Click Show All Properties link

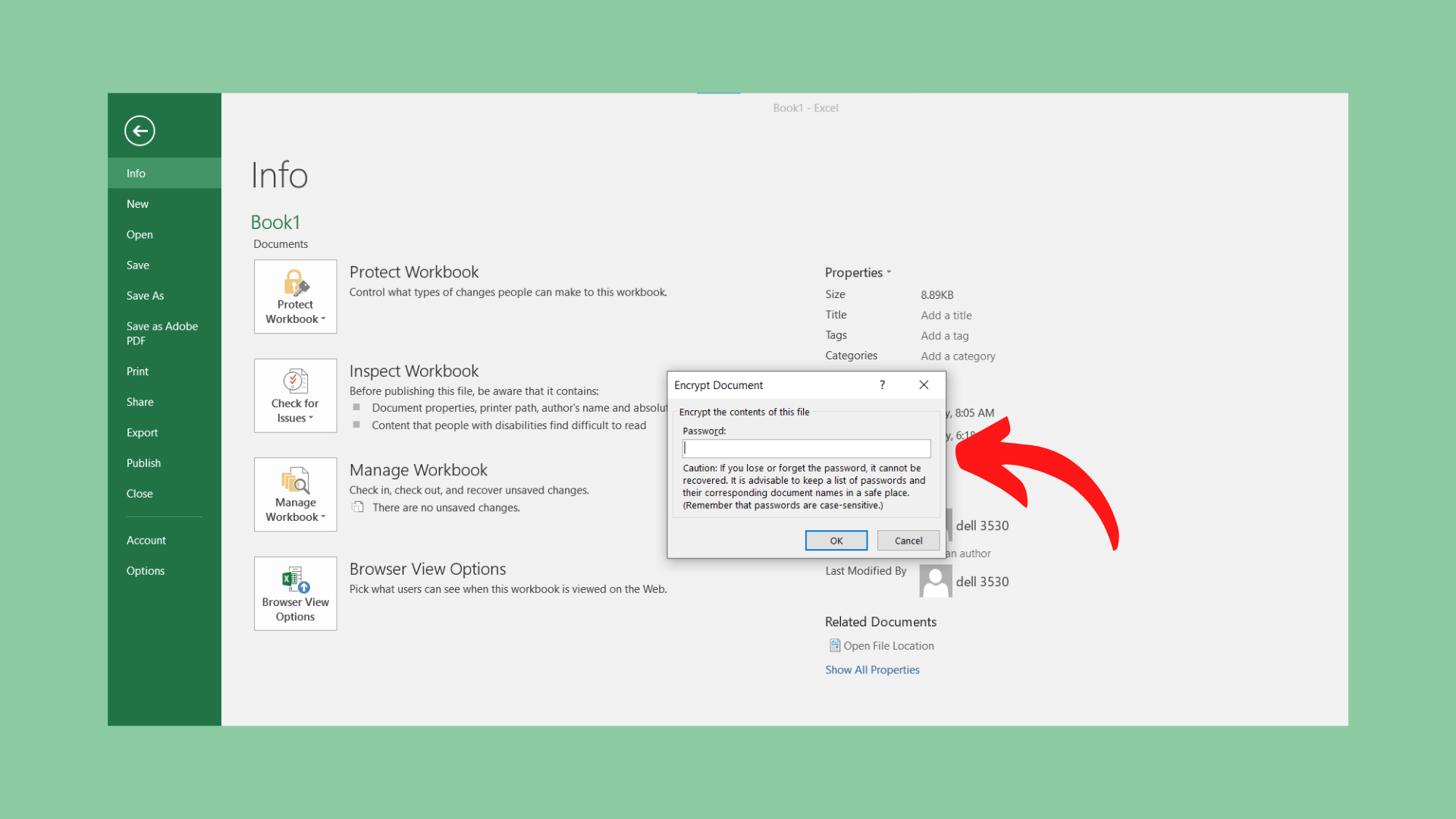pyautogui.click(x=872, y=670)
